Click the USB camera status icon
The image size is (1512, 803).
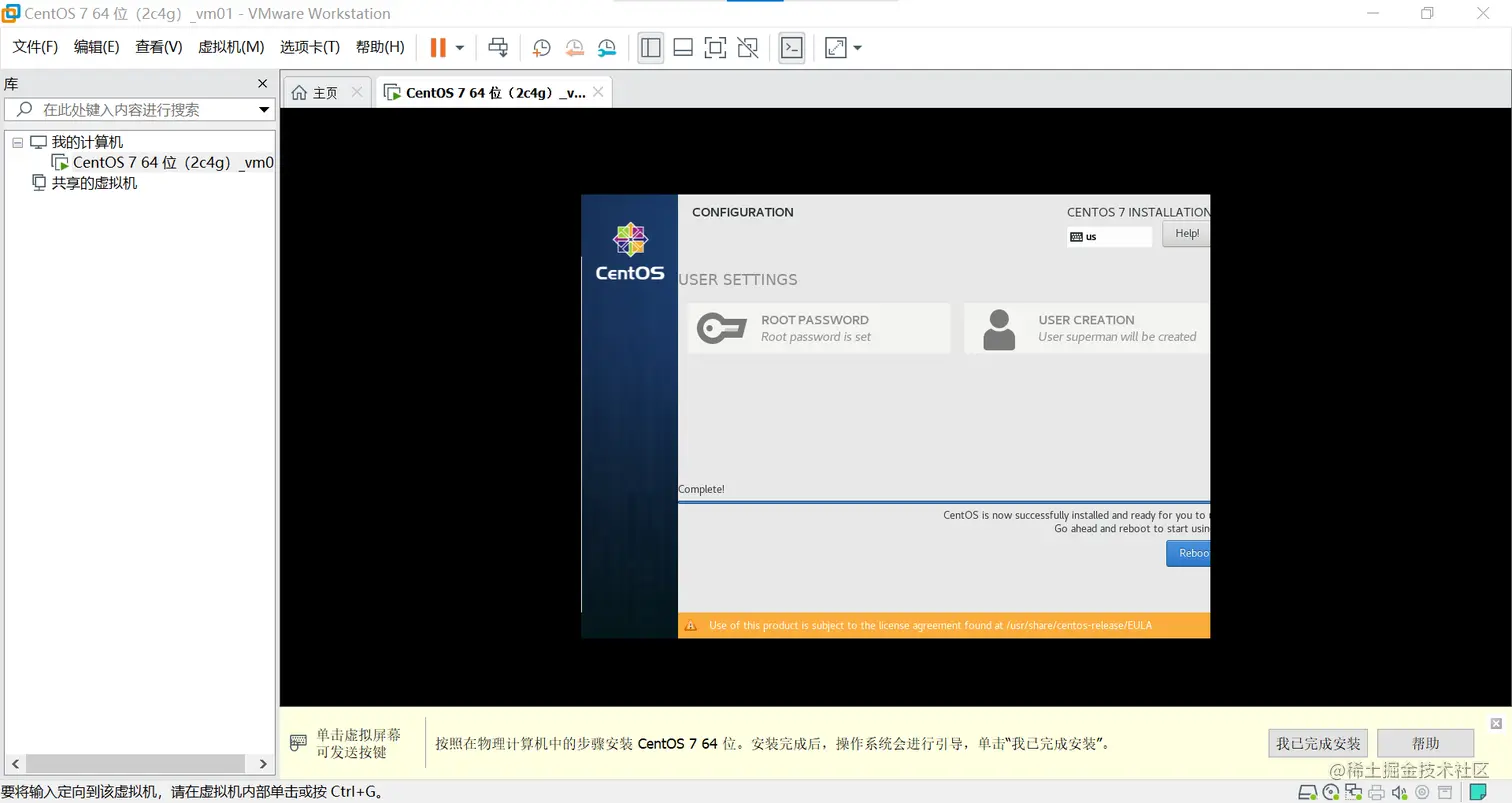[1421, 793]
